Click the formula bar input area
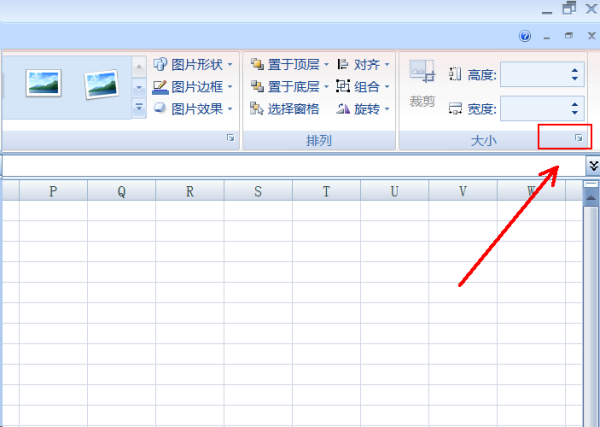The width and height of the screenshot is (600, 427). (x=294, y=166)
